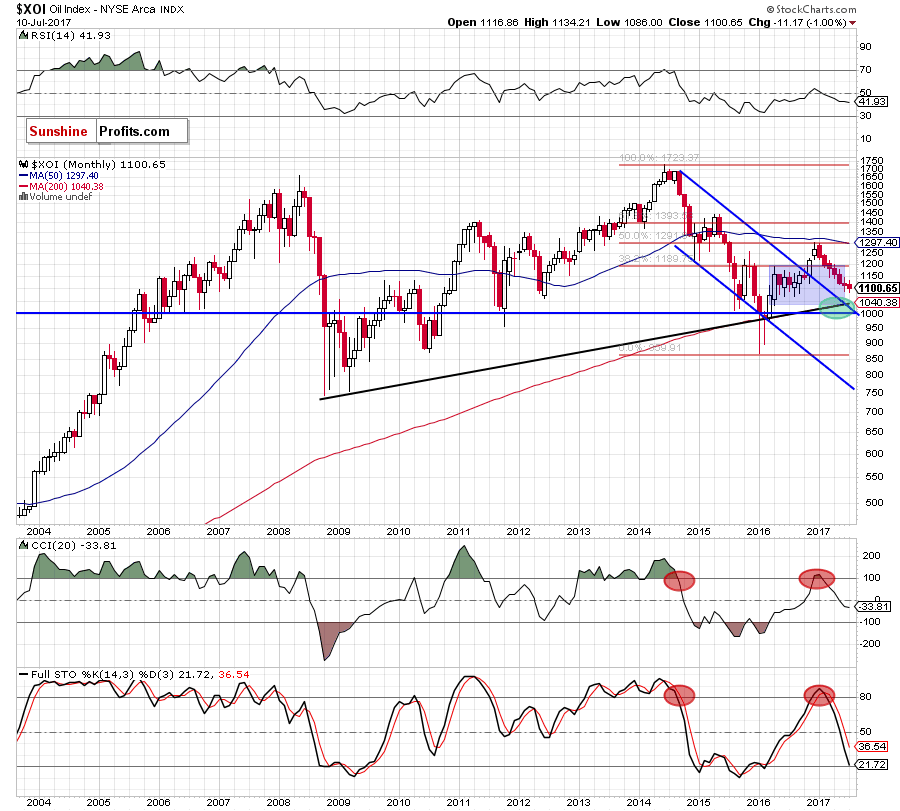Click the bold 1100.65 price tag on right axis

pos(877,288)
